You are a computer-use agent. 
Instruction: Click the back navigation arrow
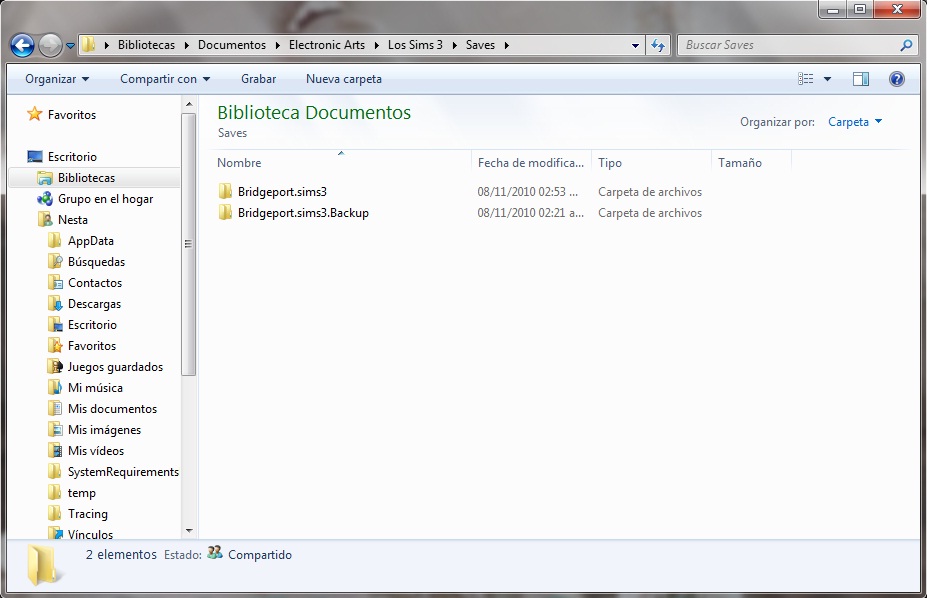20,44
